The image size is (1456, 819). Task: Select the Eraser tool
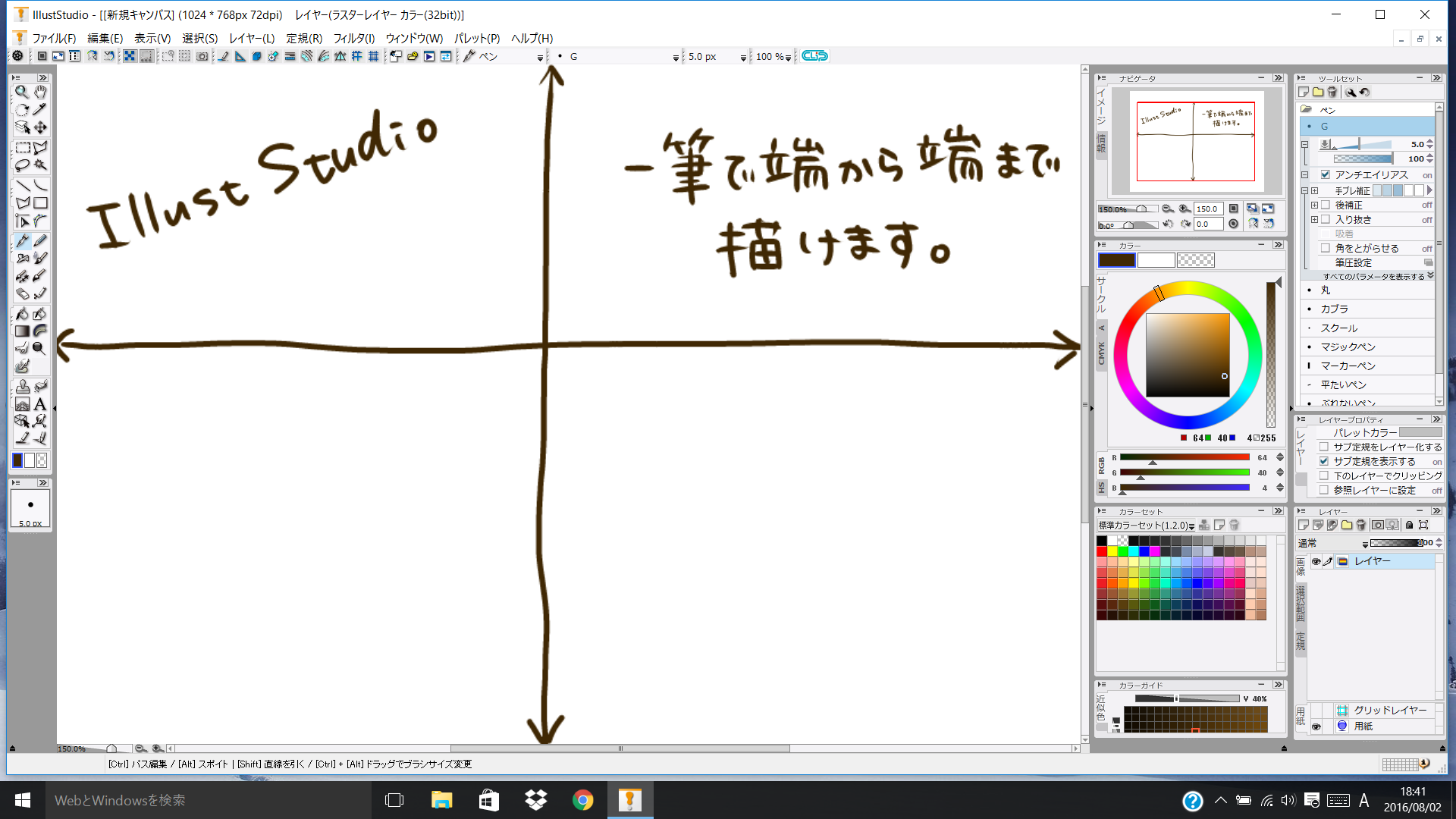23,293
